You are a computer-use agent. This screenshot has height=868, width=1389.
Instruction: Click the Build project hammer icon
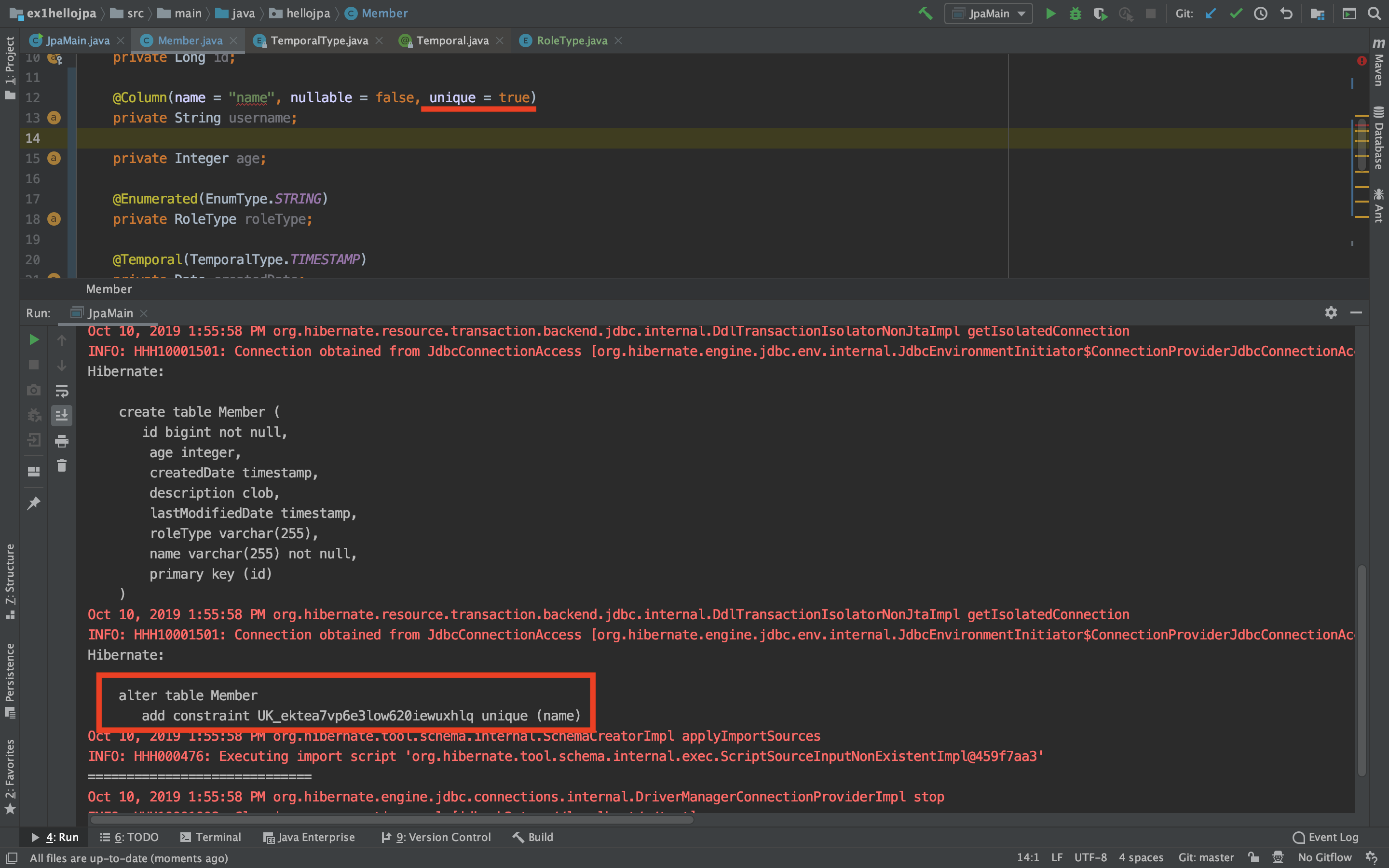coord(925,13)
